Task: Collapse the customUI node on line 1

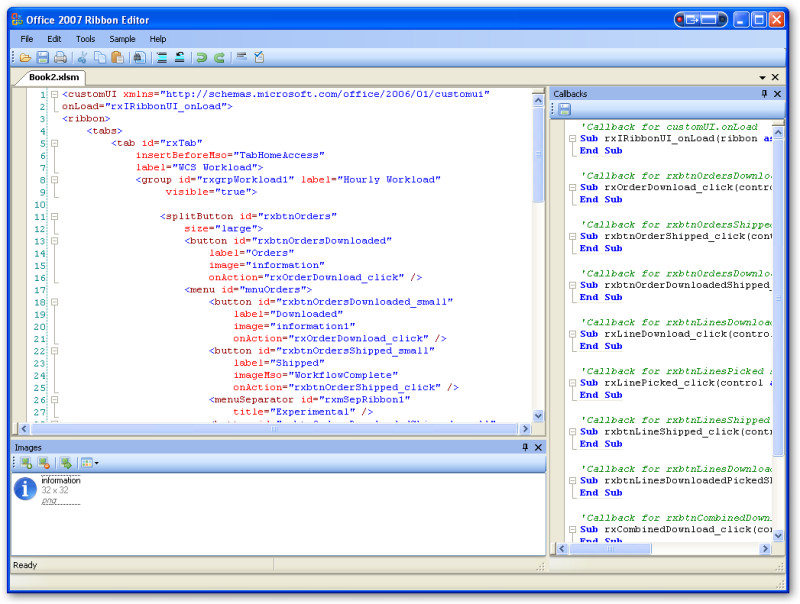Action: point(54,94)
